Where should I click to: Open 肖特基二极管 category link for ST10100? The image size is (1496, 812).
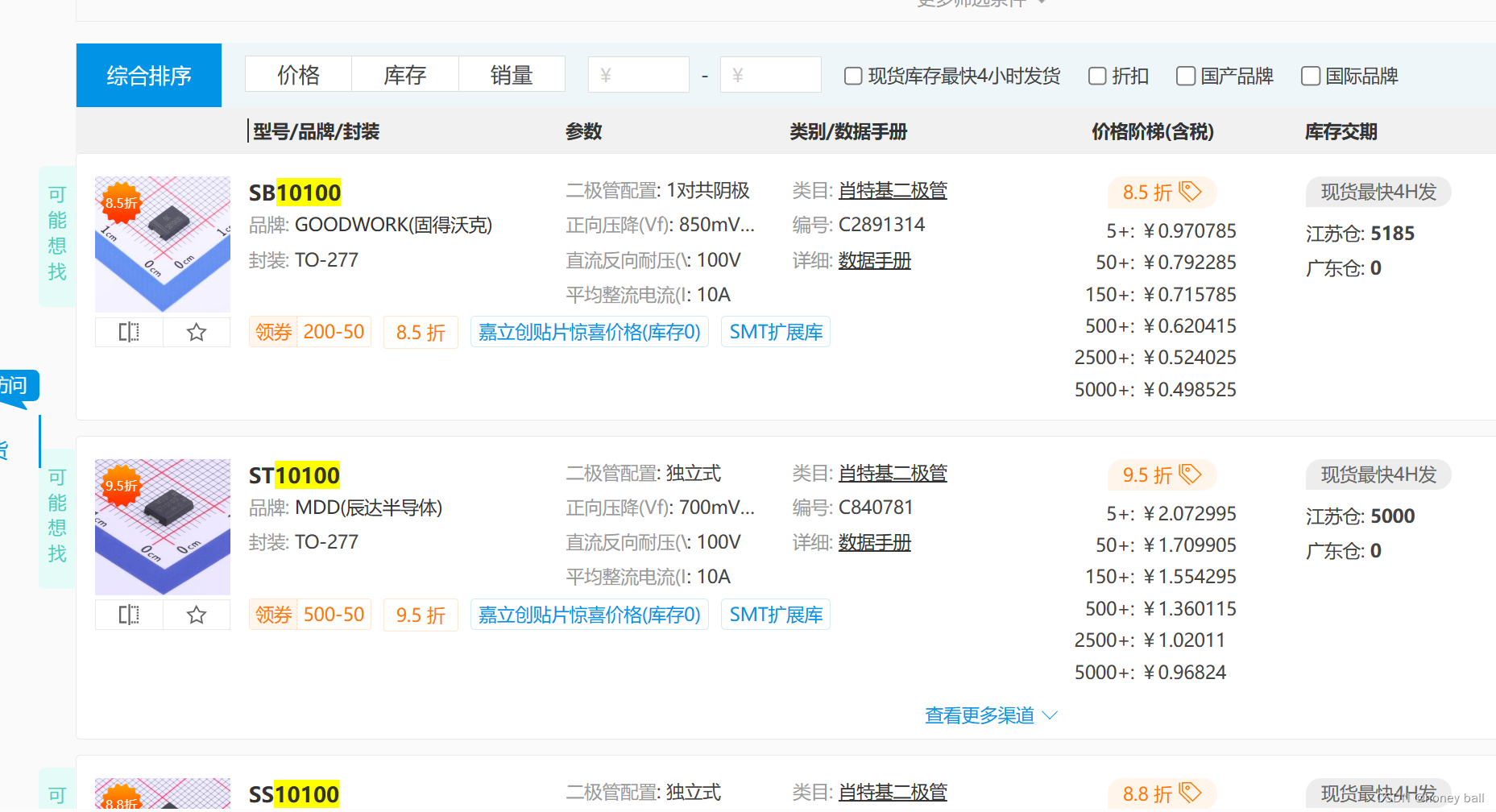893,473
